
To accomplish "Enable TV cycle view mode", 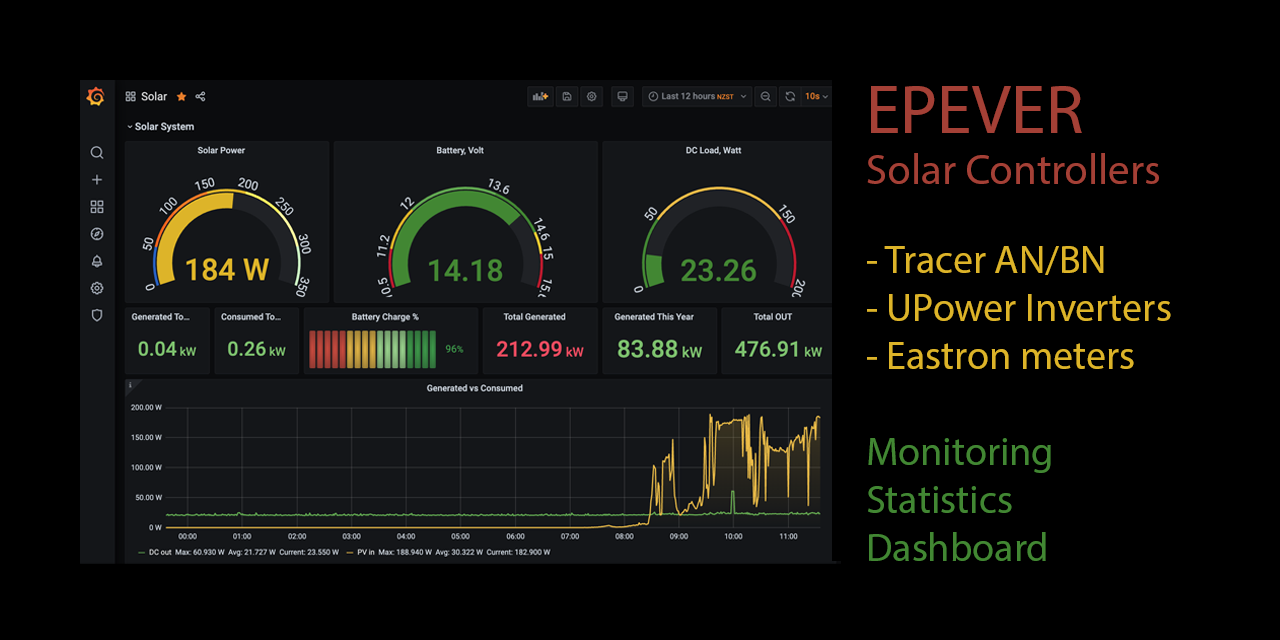I will click(622, 96).
